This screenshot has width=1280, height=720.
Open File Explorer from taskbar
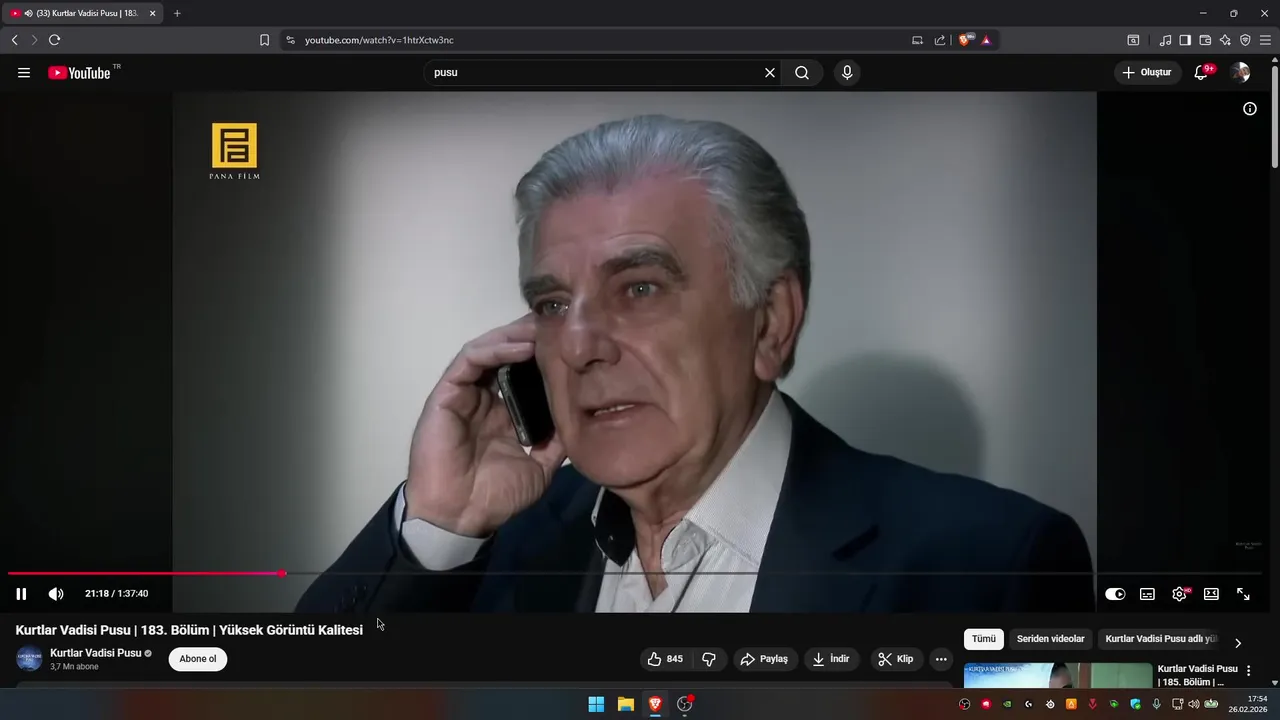pos(625,704)
